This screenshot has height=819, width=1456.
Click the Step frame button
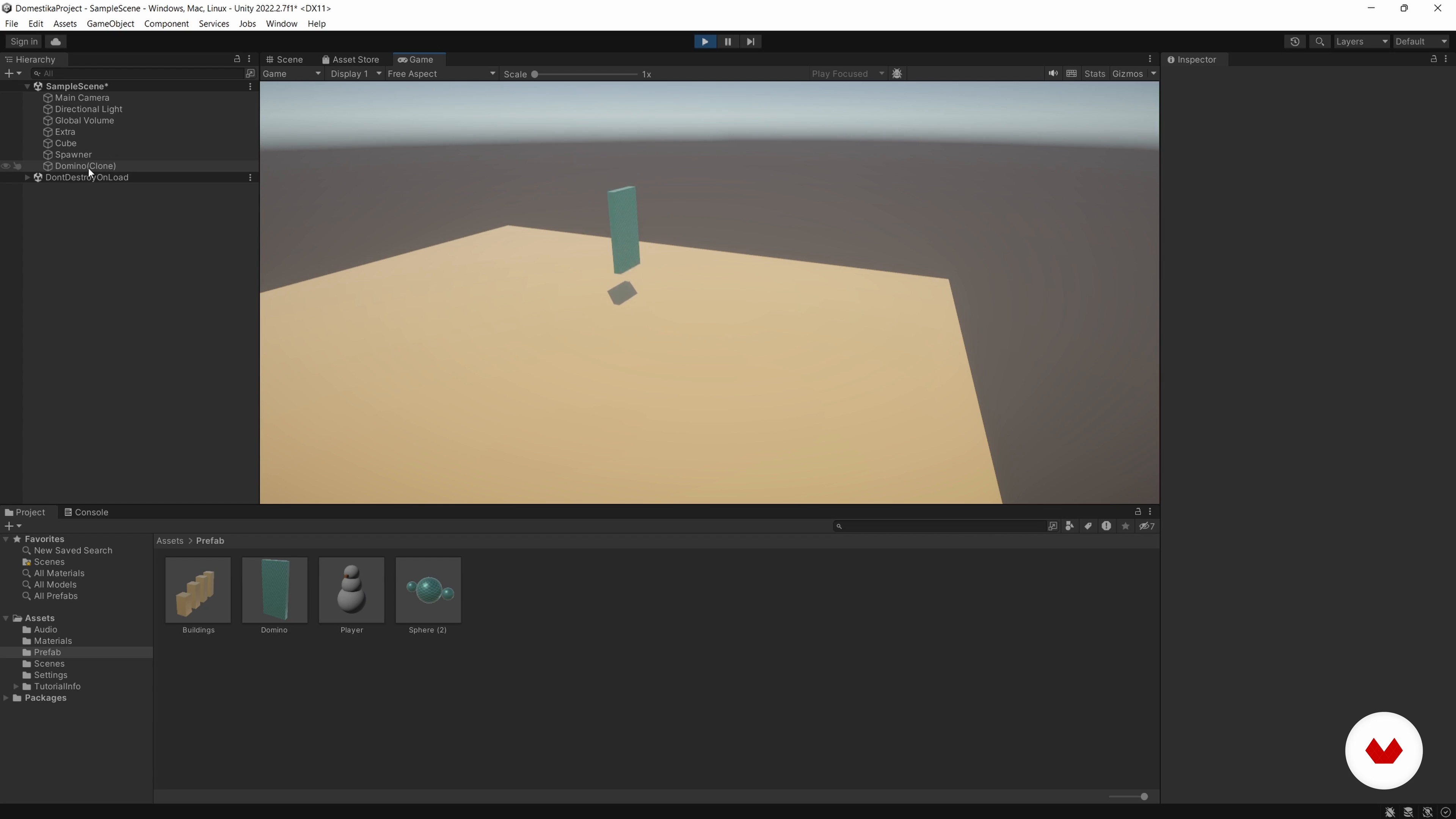(750, 41)
